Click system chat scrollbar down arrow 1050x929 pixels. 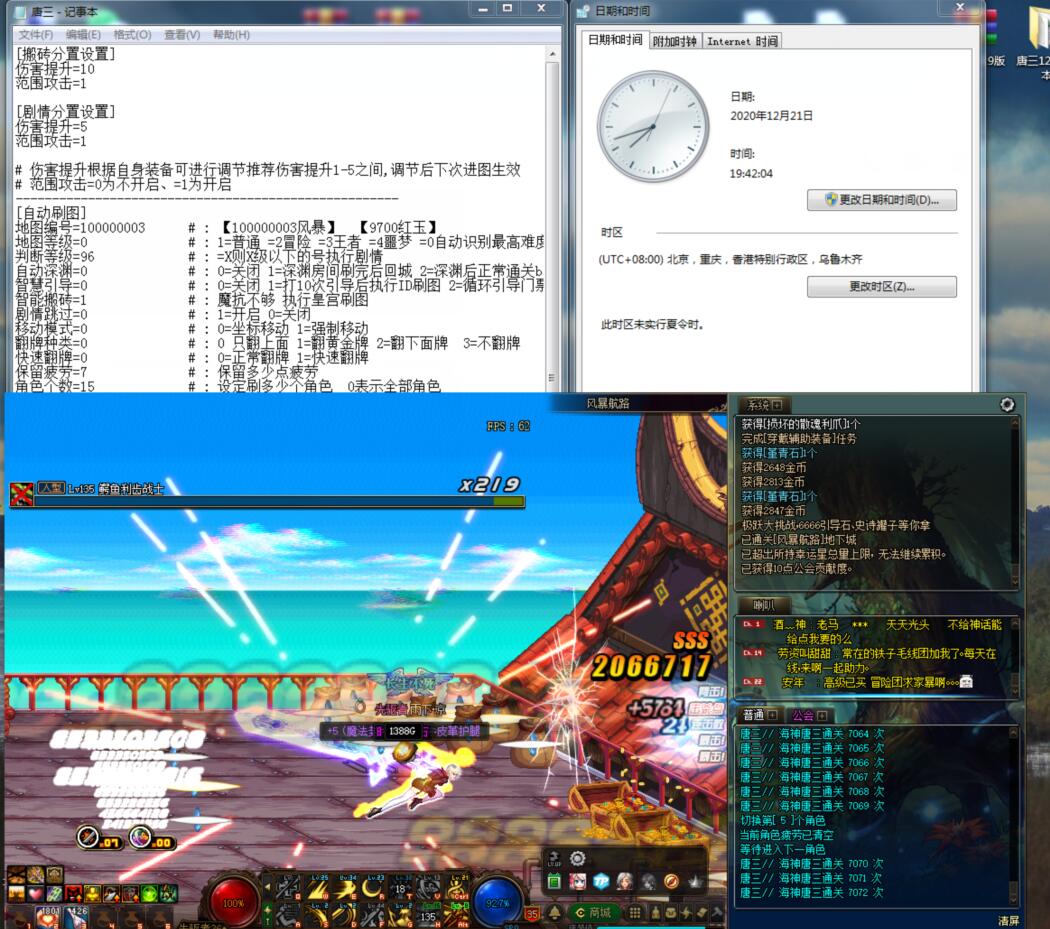click(1015, 580)
